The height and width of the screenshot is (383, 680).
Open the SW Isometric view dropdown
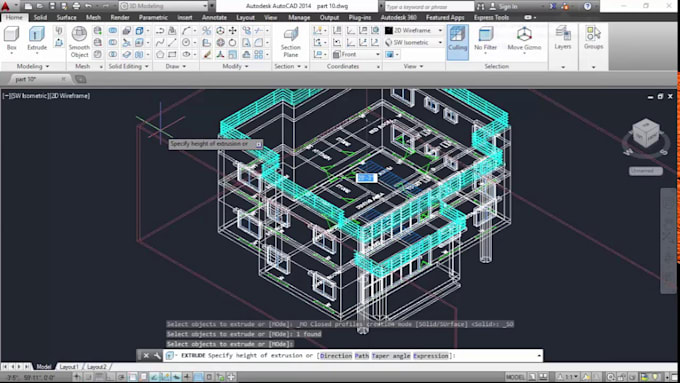coord(414,43)
